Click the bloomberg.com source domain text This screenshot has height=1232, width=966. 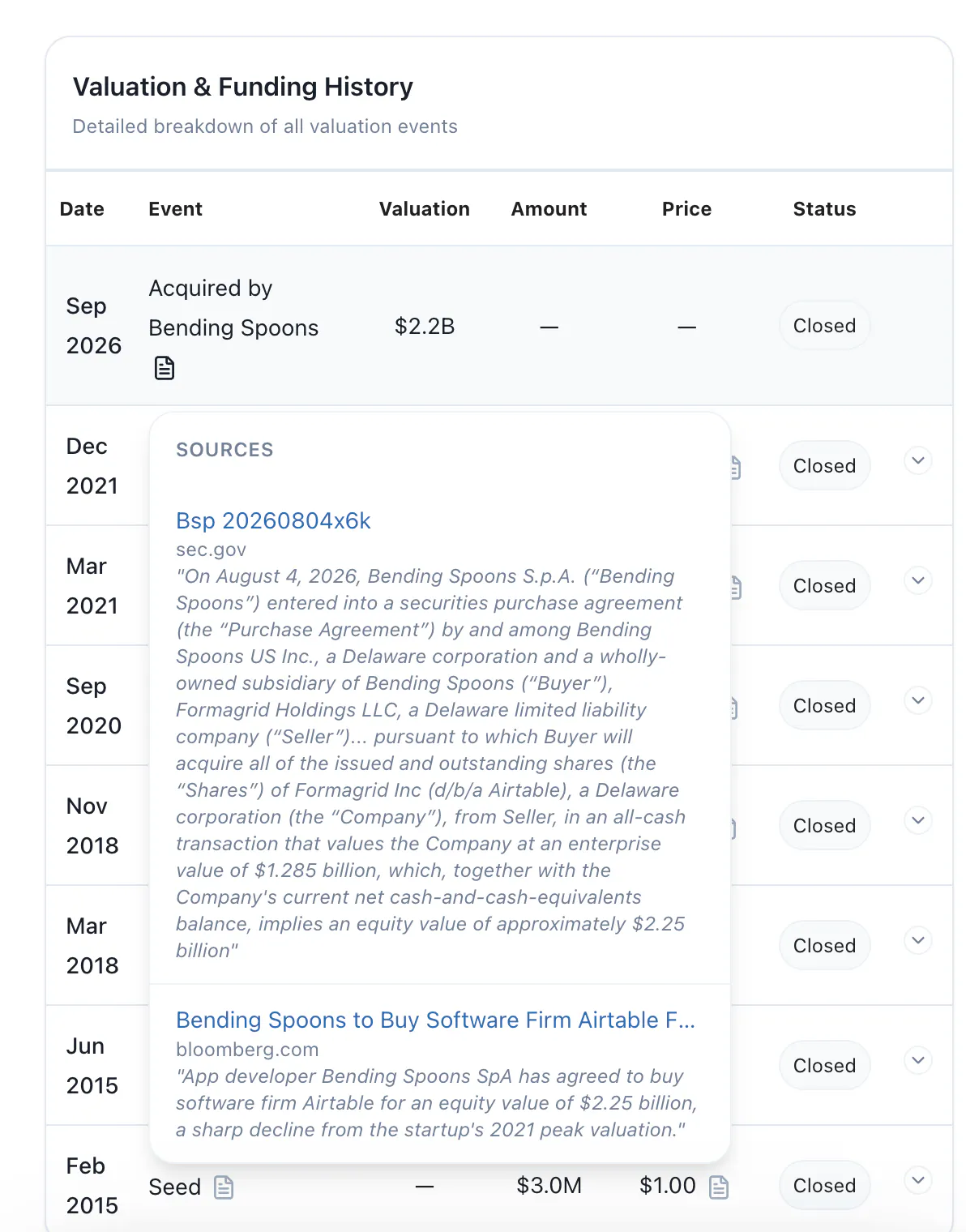coord(247,1050)
